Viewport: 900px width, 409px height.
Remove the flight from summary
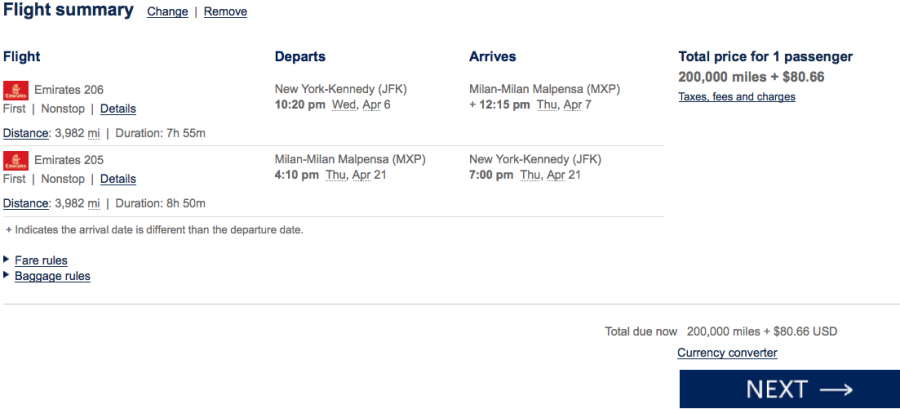coord(225,12)
